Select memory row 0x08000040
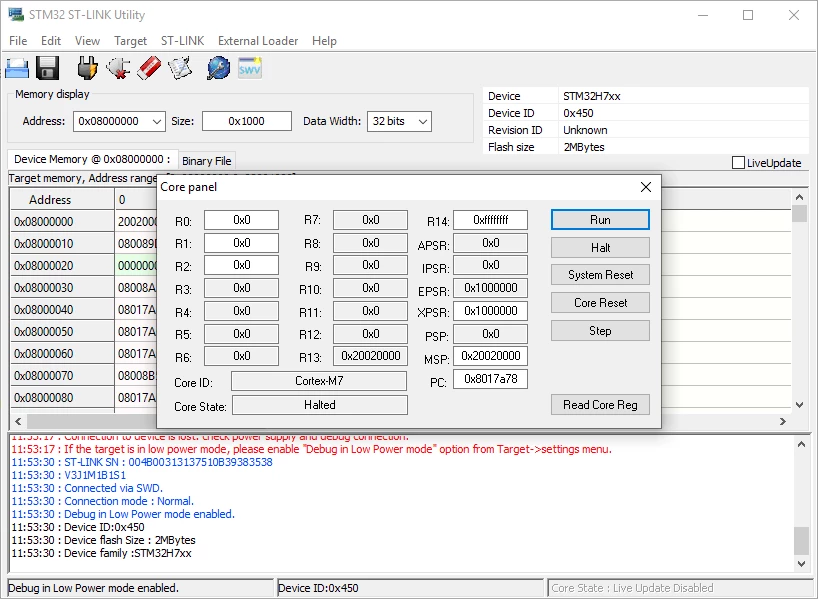 pos(62,310)
